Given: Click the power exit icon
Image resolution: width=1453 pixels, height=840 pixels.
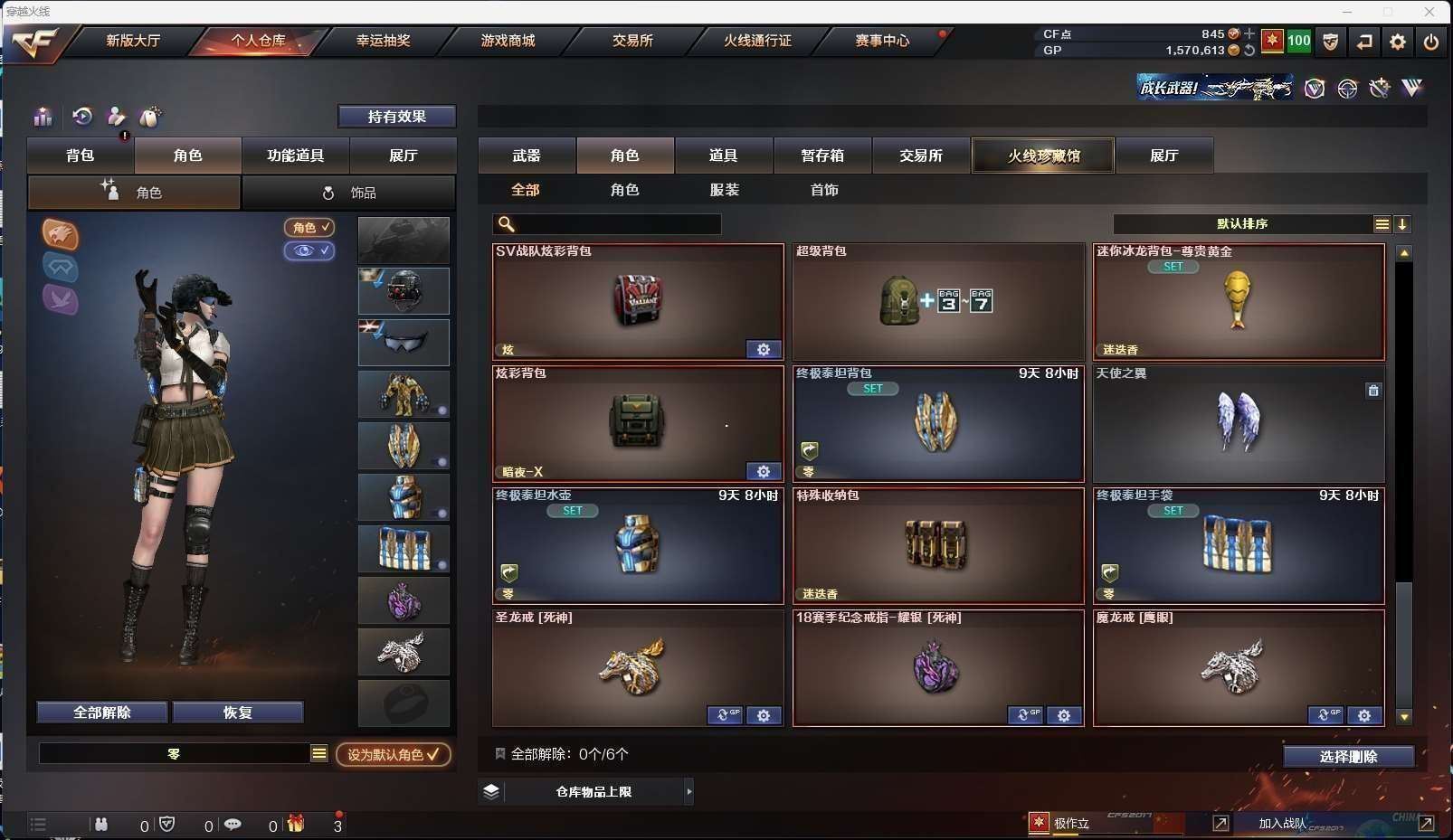Looking at the screenshot, I should pos(1431,42).
